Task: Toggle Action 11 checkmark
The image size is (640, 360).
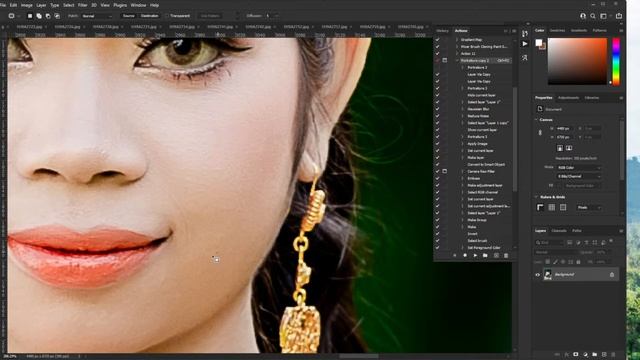Action: (438, 53)
